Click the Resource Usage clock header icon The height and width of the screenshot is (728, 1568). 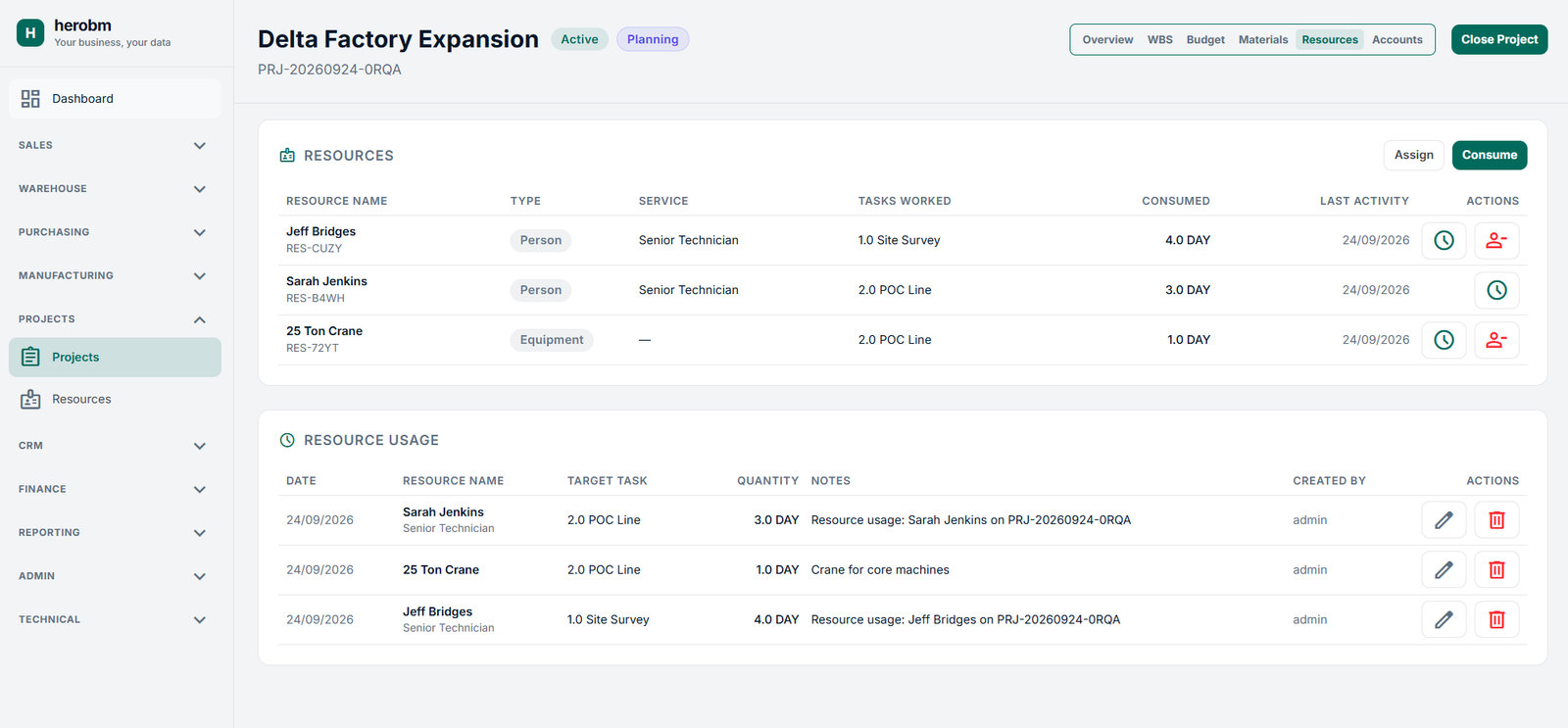[287, 440]
